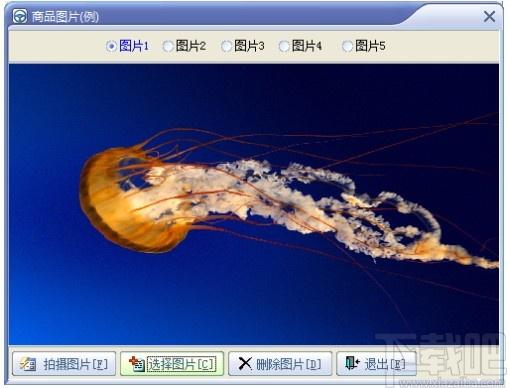
Task: Click the 退出[E] button text
Action: point(385,364)
